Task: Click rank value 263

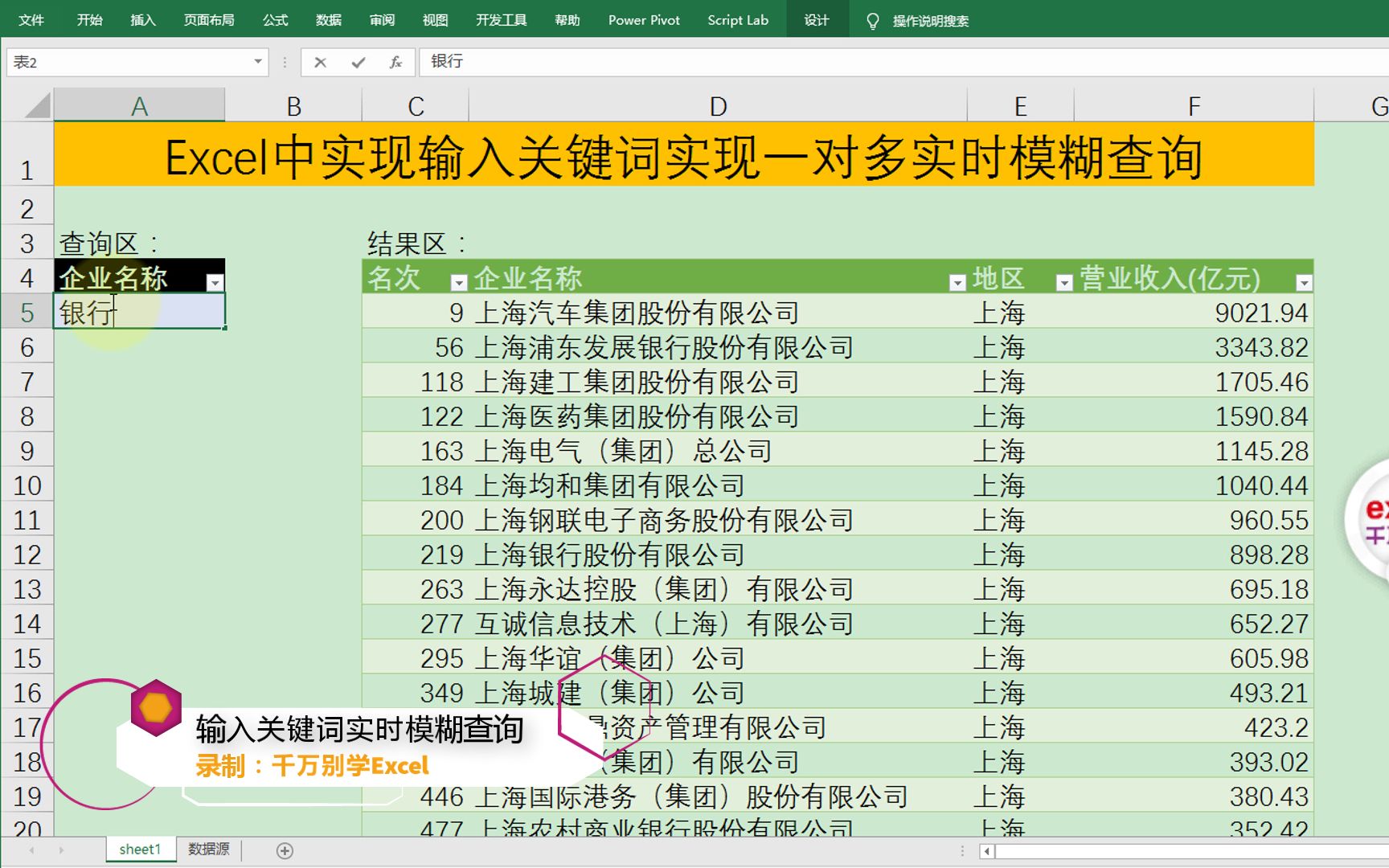Action: pyautogui.click(x=442, y=588)
